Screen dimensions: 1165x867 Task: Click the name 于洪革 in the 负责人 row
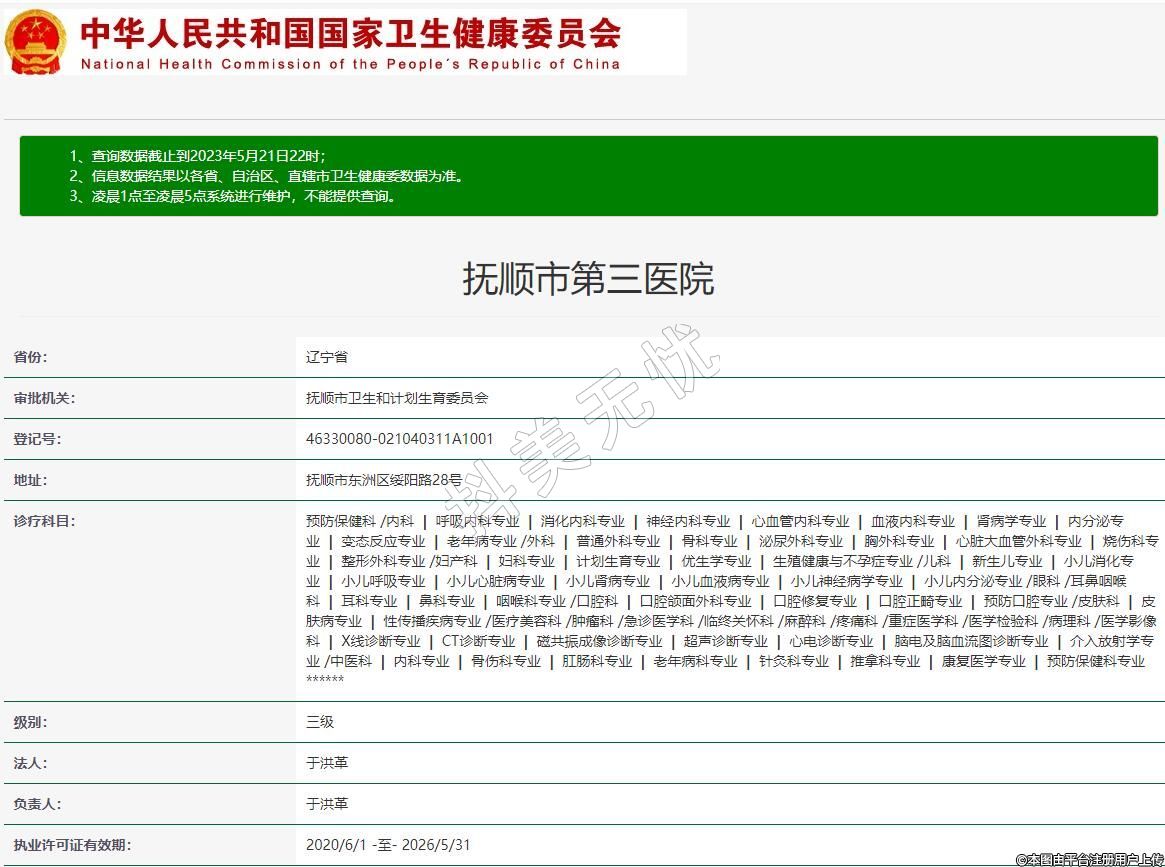click(x=327, y=804)
